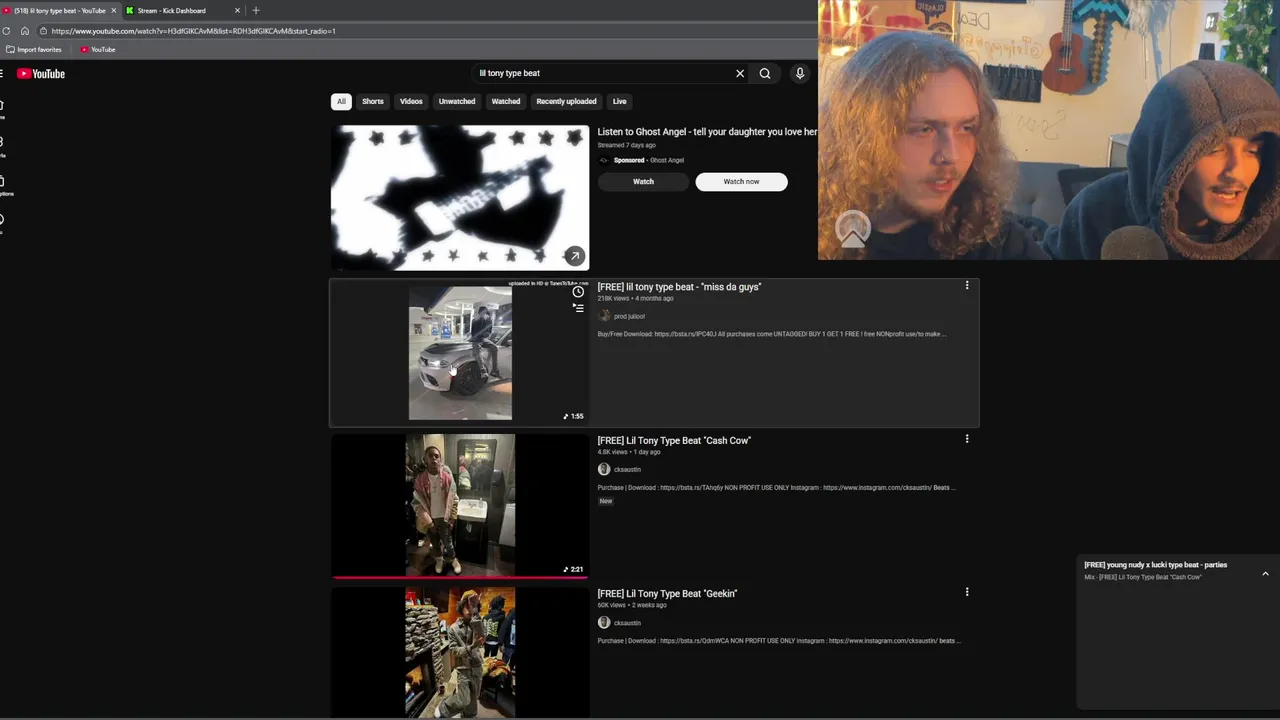Click miniplayer mix subtitle 'Cash Cow'

click(x=1142, y=577)
